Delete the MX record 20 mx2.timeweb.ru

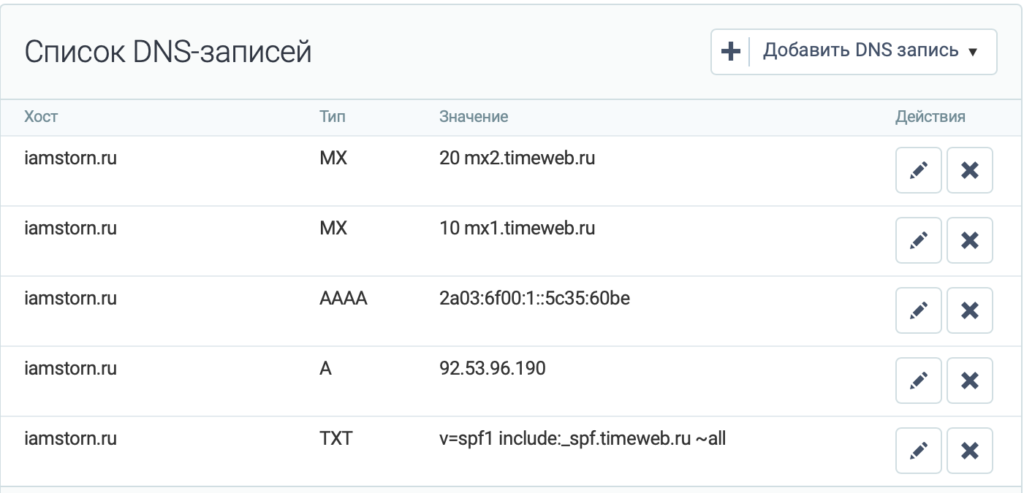970,170
